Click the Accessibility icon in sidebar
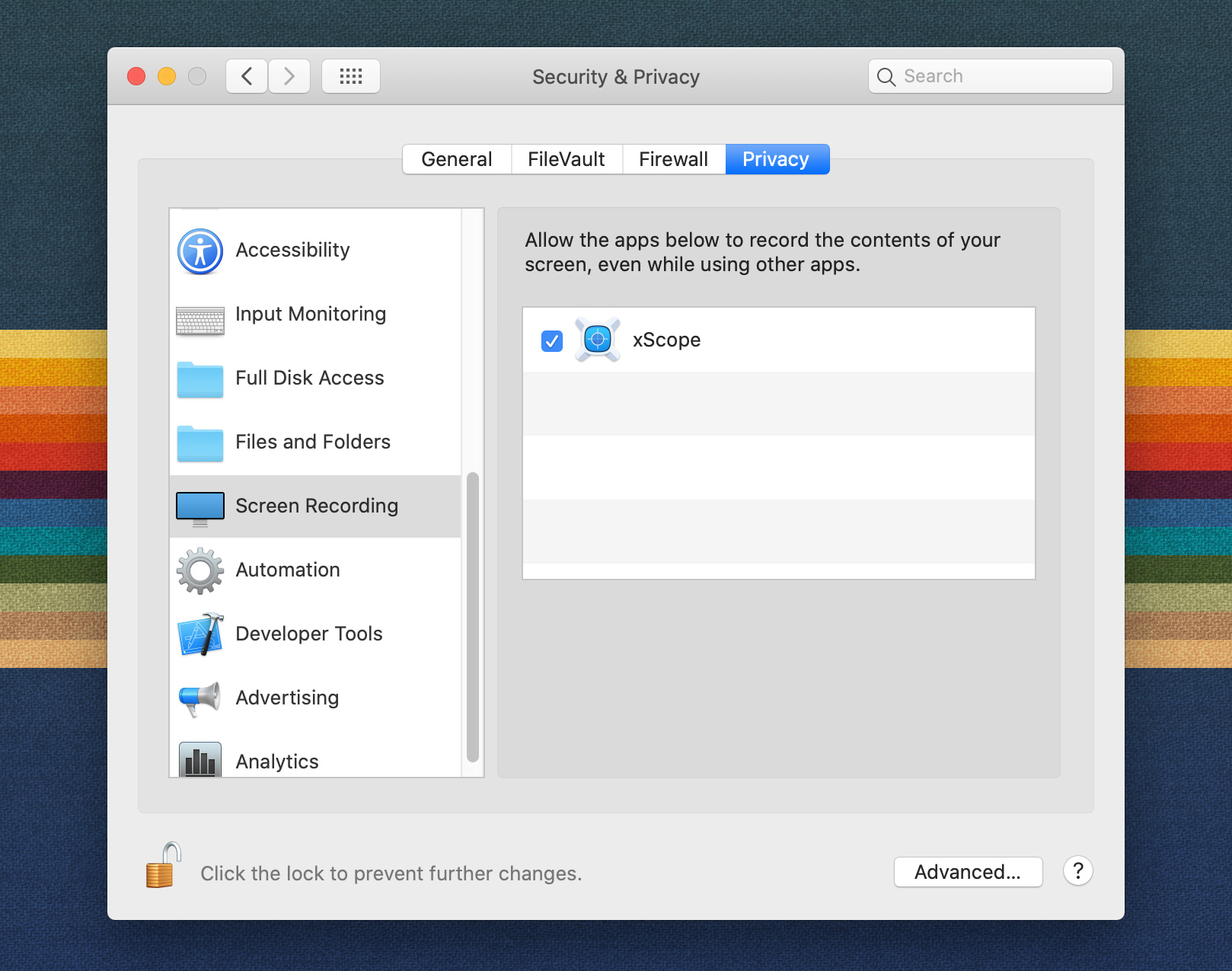The width and height of the screenshot is (1232, 971). [x=200, y=251]
